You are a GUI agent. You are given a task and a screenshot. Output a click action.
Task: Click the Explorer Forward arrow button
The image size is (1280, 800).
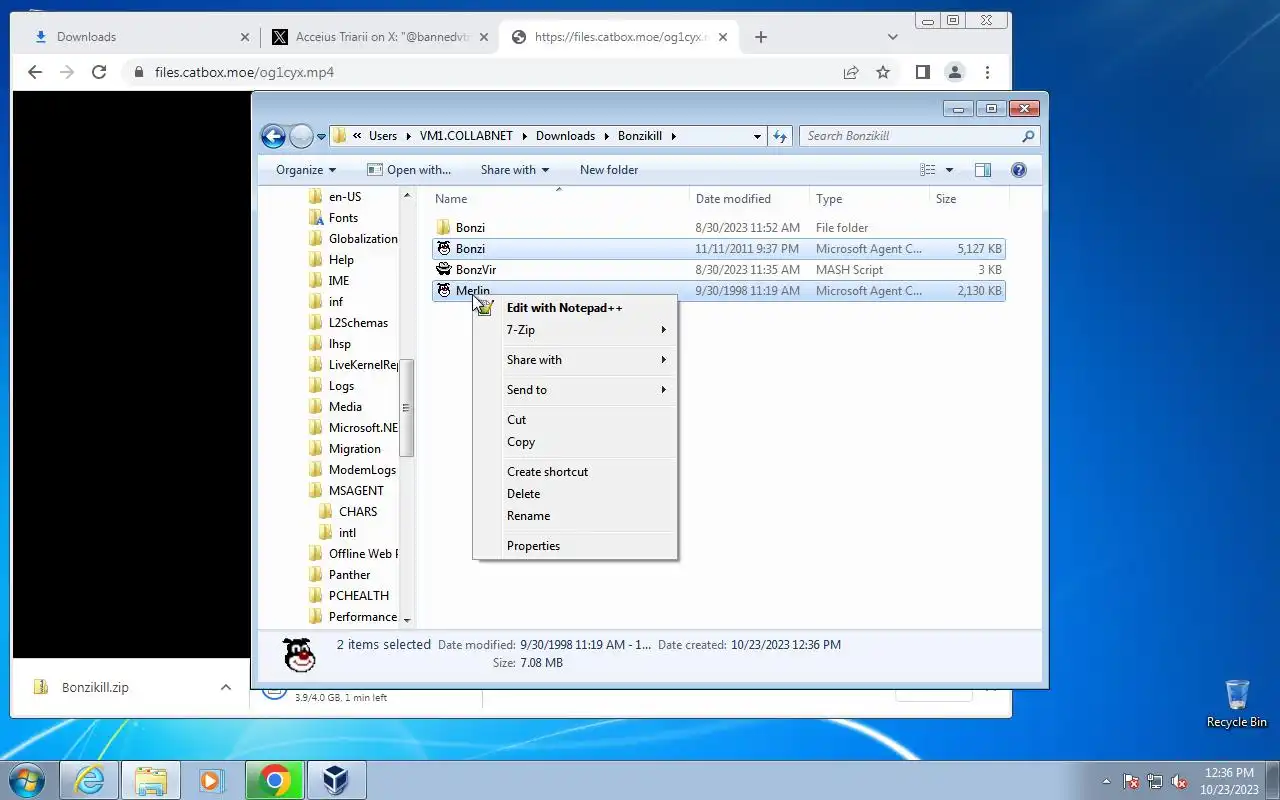point(301,136)
